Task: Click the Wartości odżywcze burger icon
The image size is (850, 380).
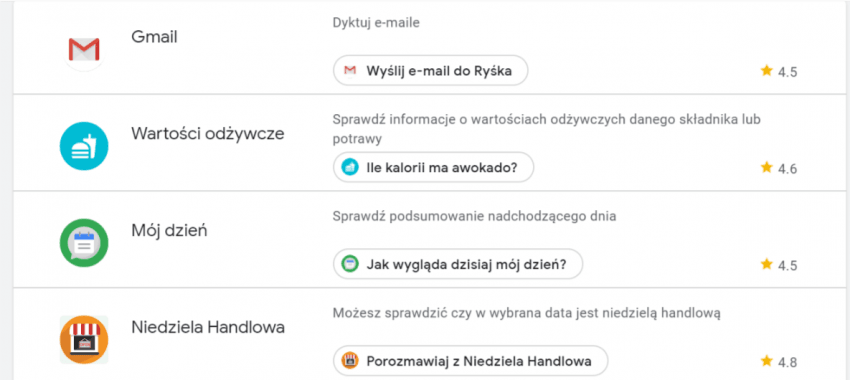Action: [x=83, y=146]
